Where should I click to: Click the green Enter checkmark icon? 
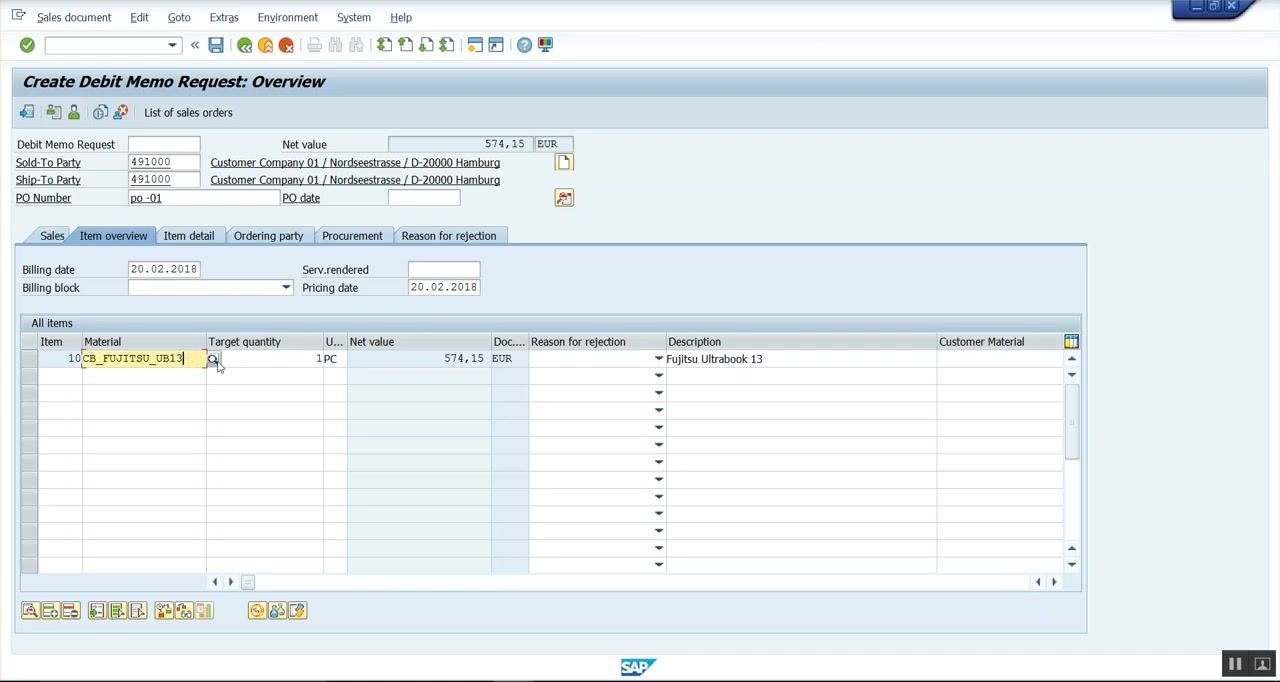coord(27,45)
